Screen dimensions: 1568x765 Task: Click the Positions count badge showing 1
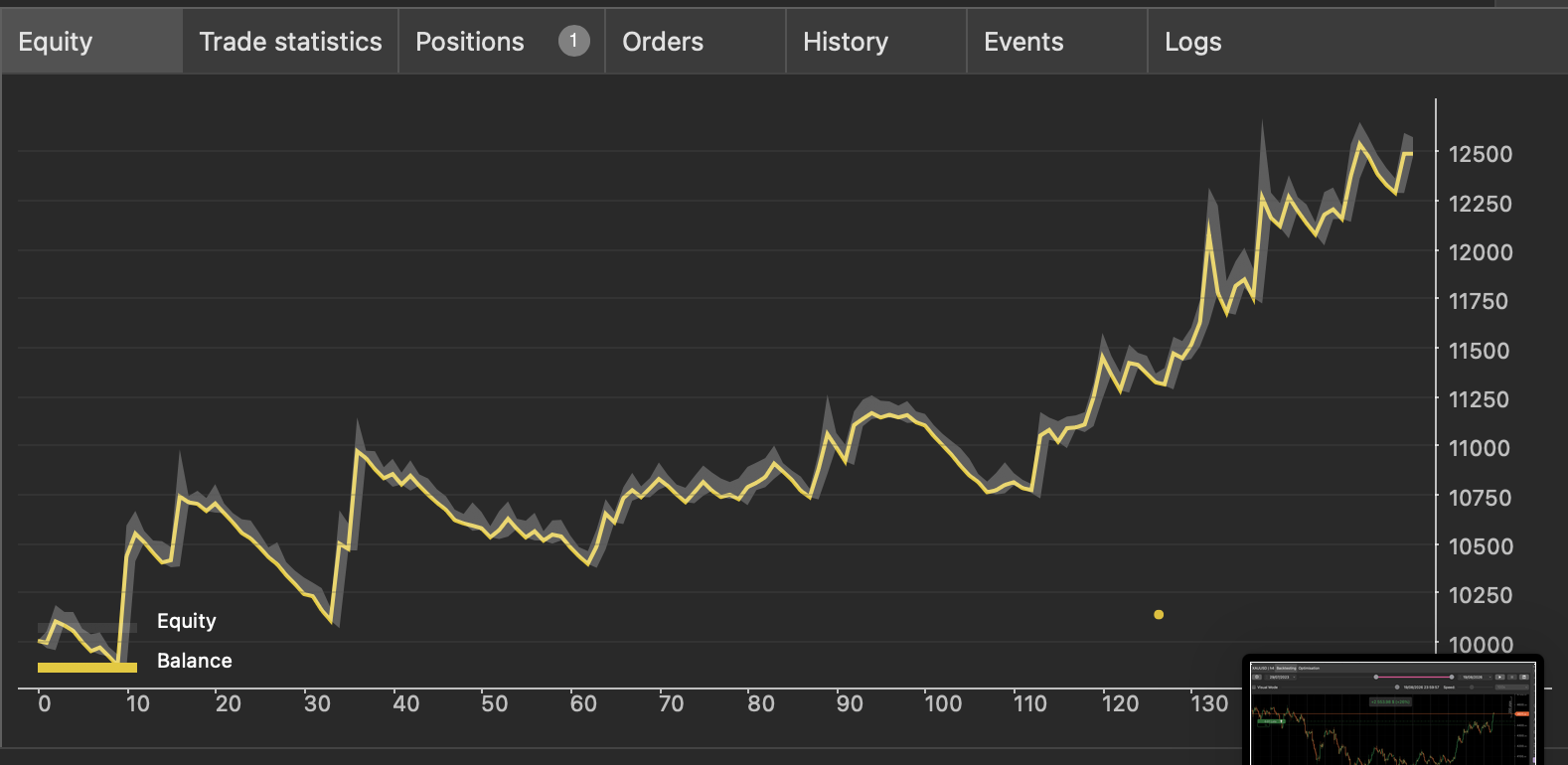573,41
